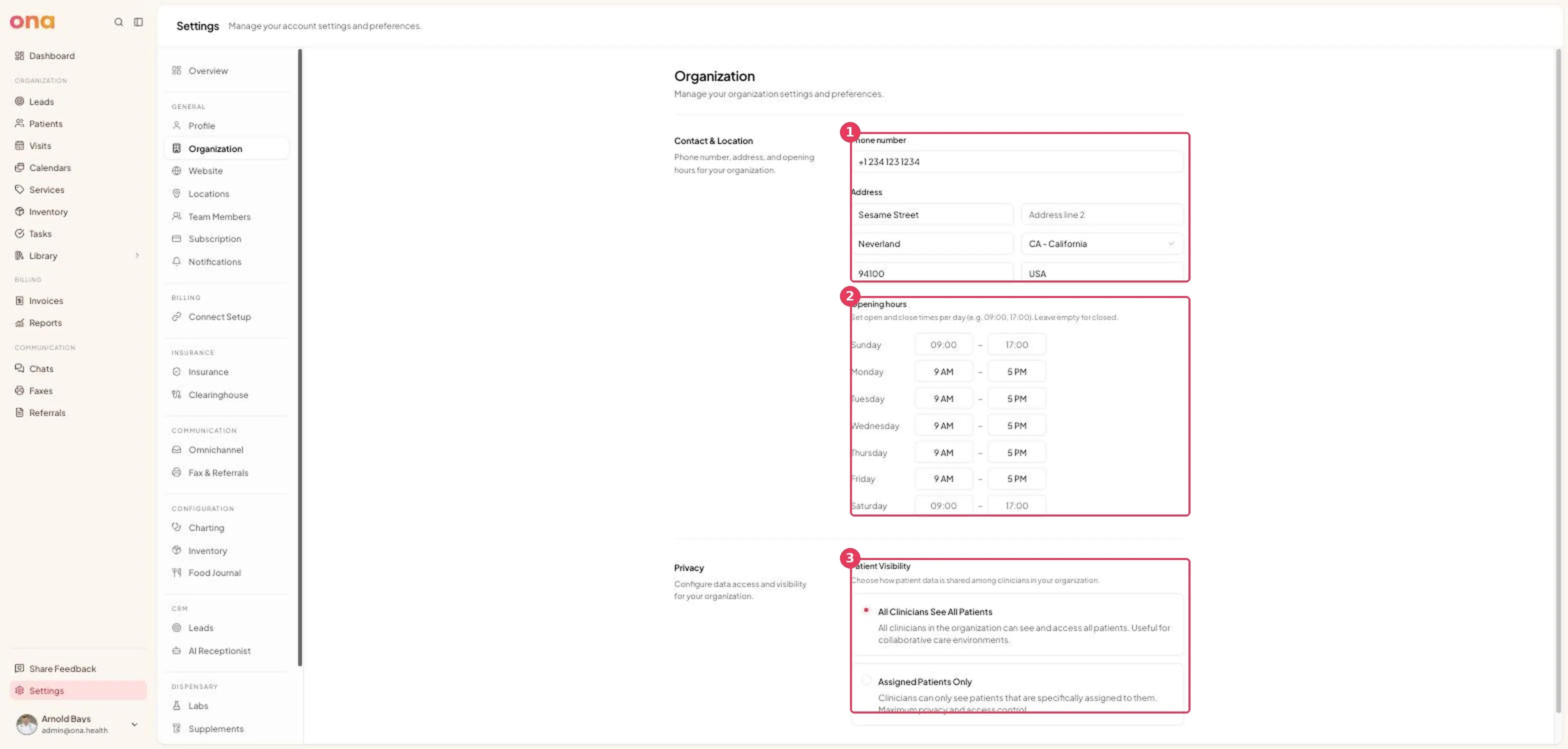Open Wednesday closing time 5 PM selector
This screenshot has width=1568, height=749.
[x=1016, y=426]
